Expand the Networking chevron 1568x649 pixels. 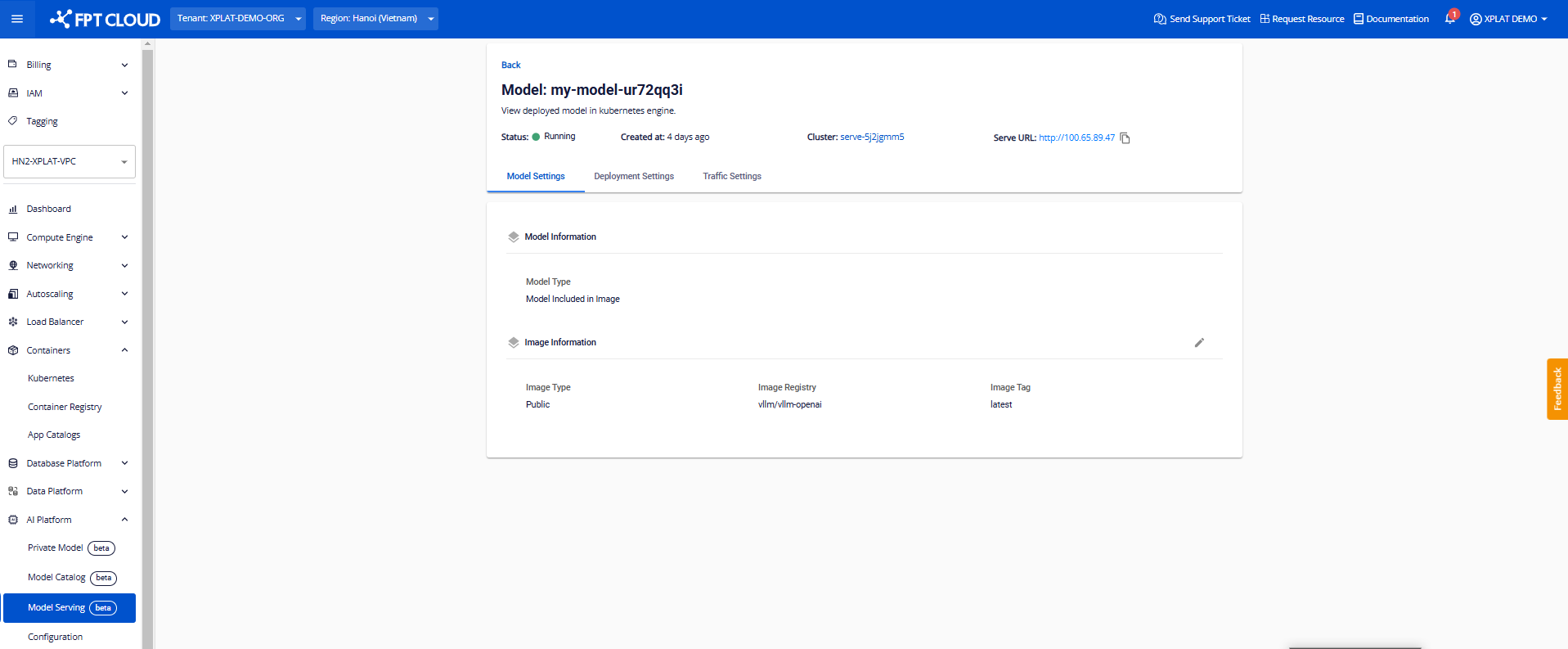124,265
